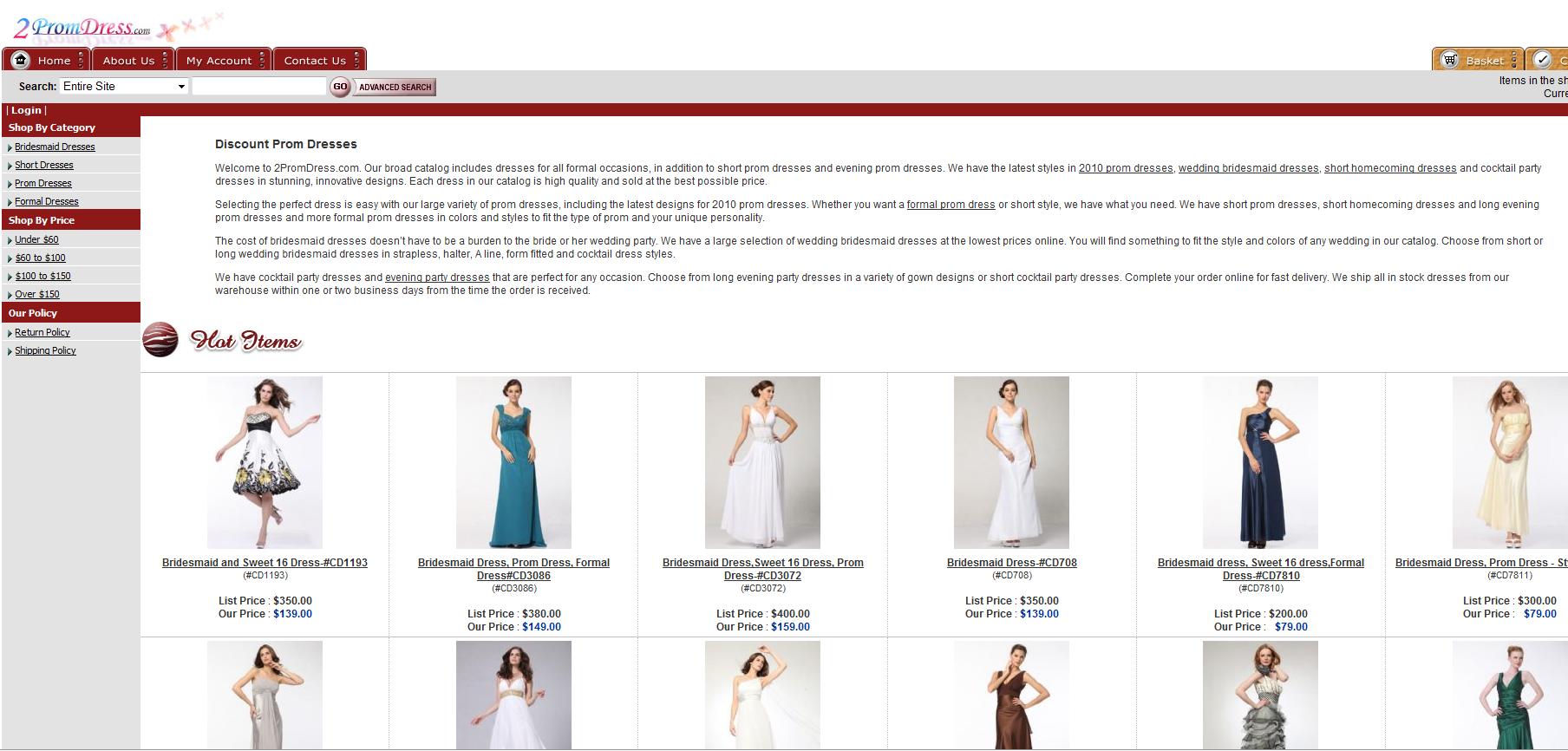Screen dimensions: 1568x751
Task: Click the checkout checkmark icon
Action: [1542, 59]
